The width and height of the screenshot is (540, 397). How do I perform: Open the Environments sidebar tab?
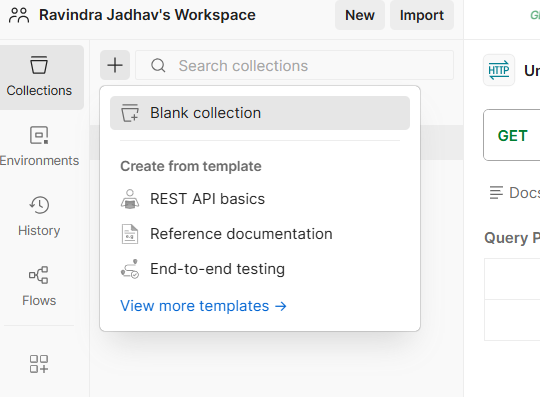coord(39,147)
